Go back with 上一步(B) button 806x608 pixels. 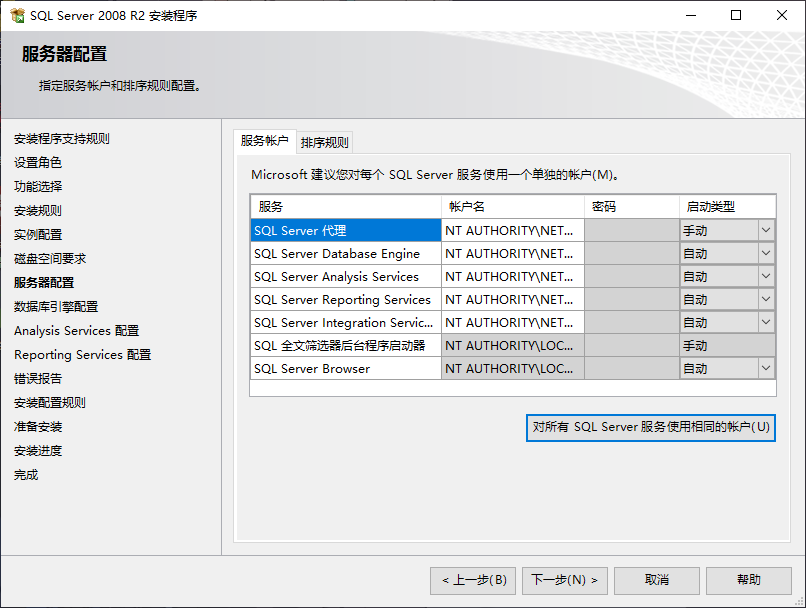point(473,581)
